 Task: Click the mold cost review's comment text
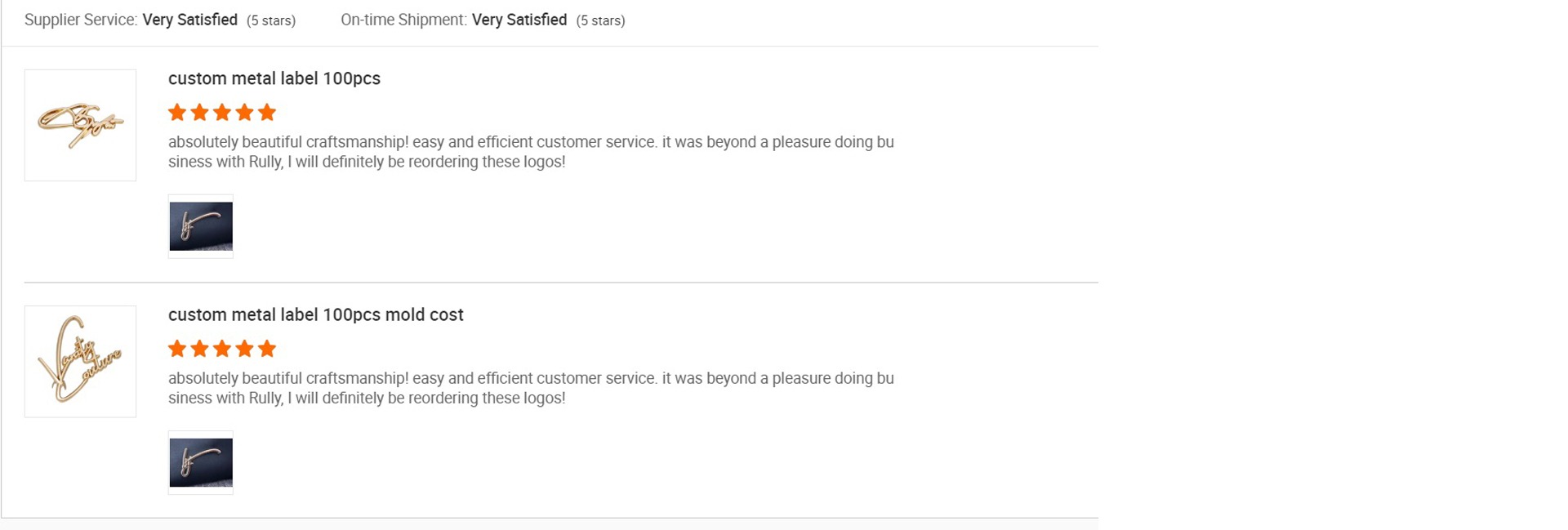pos(531,389)
